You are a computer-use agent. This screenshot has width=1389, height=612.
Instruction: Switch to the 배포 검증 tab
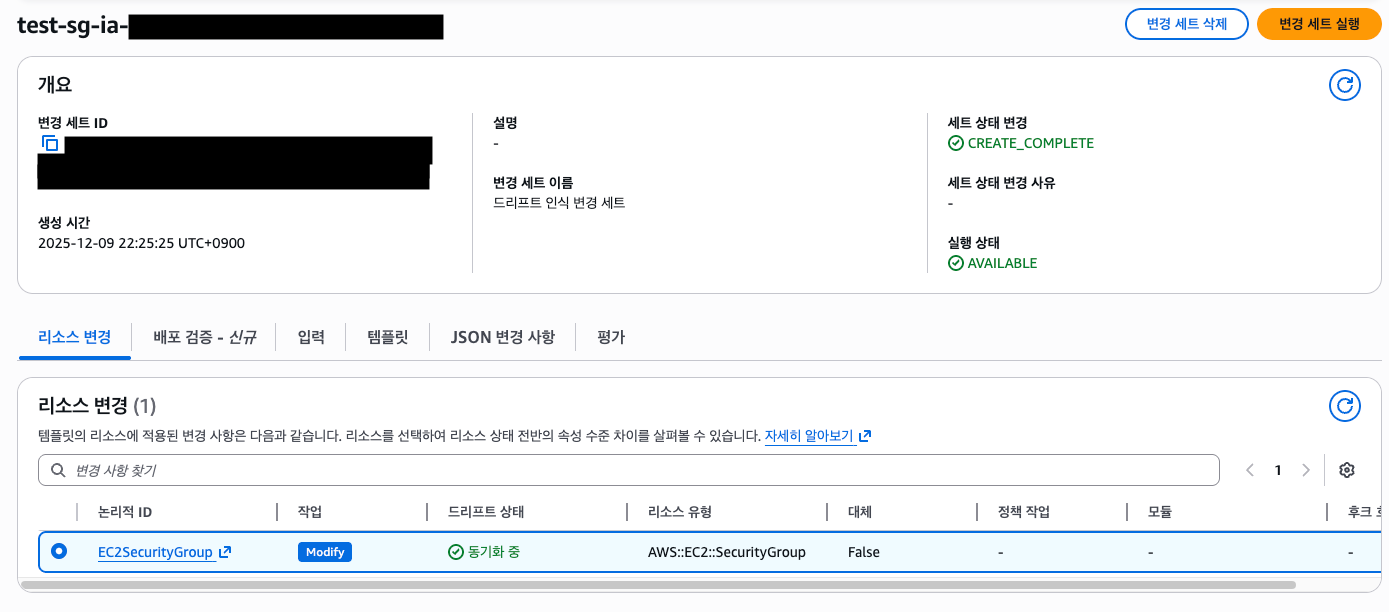click(x=205, y=337)
